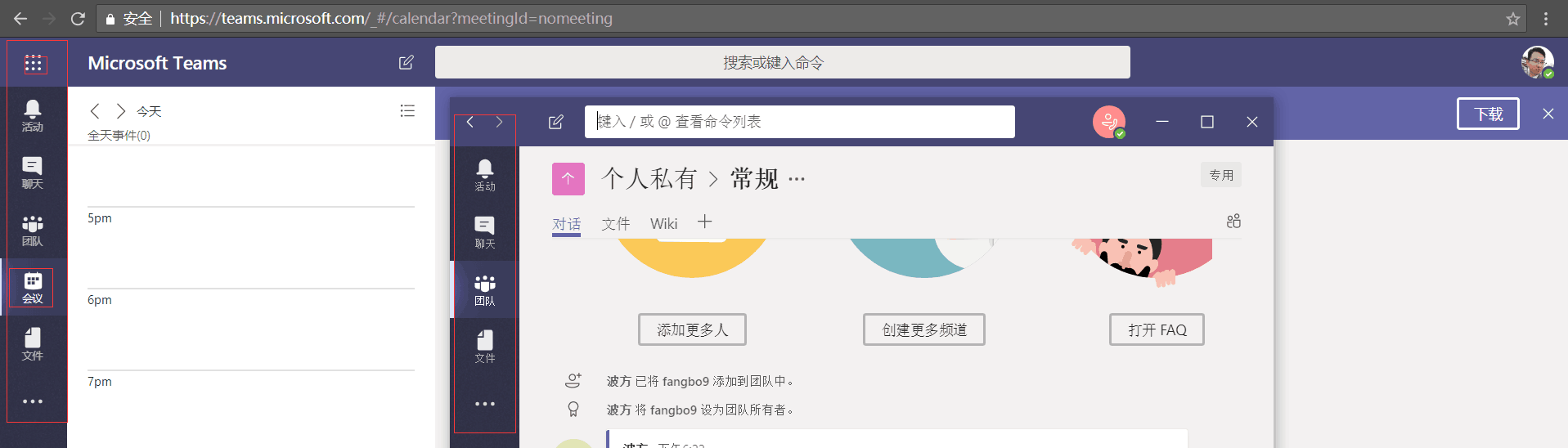Click Create more channels (创建更多频道) button
The image size is (1568, 448).
tap(924, 329)
